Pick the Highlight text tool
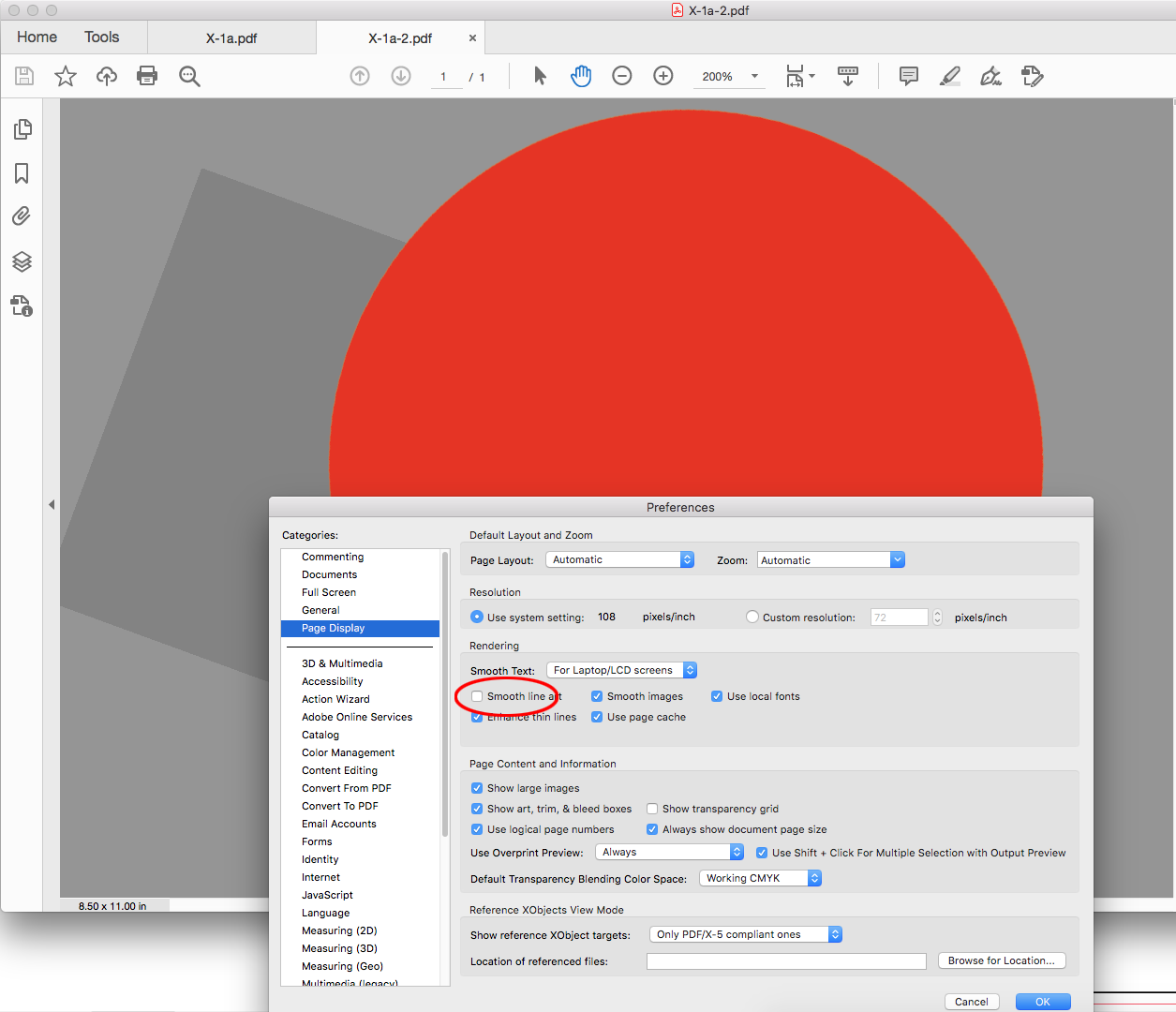Screen dimensions: 1176x1012 (x=949, y=76)
